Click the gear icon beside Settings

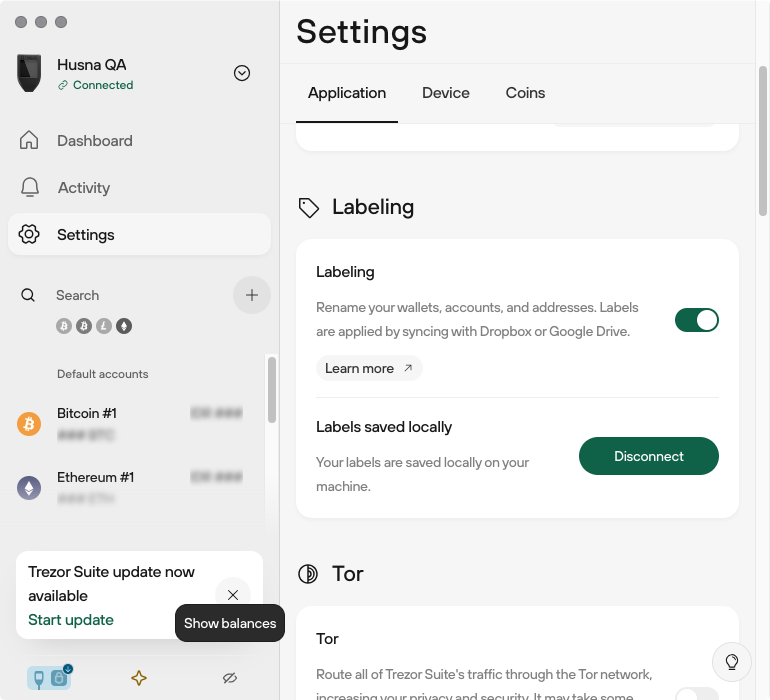point(29,234)
